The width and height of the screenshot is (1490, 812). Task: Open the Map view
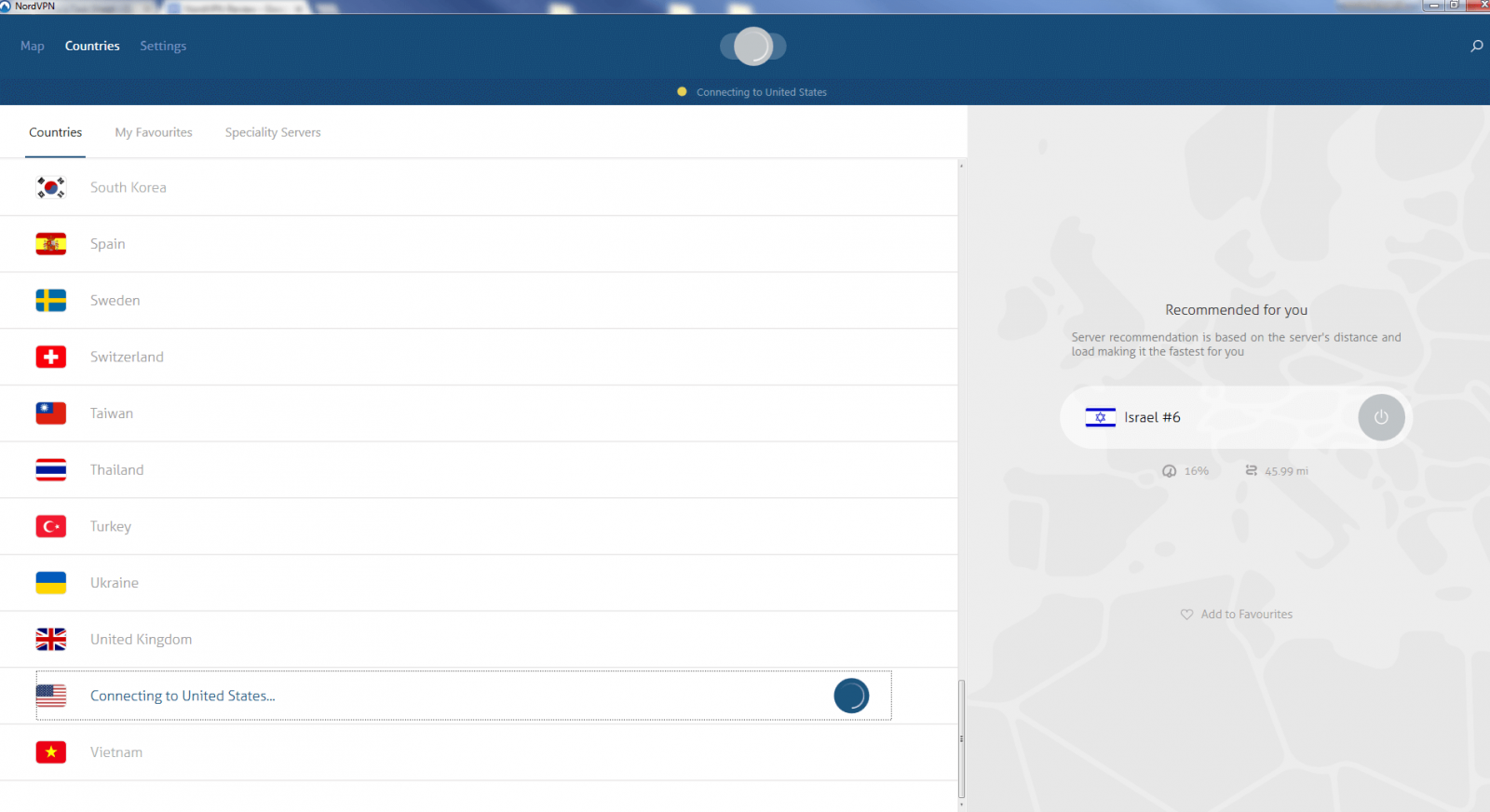[x=33, y=46]
